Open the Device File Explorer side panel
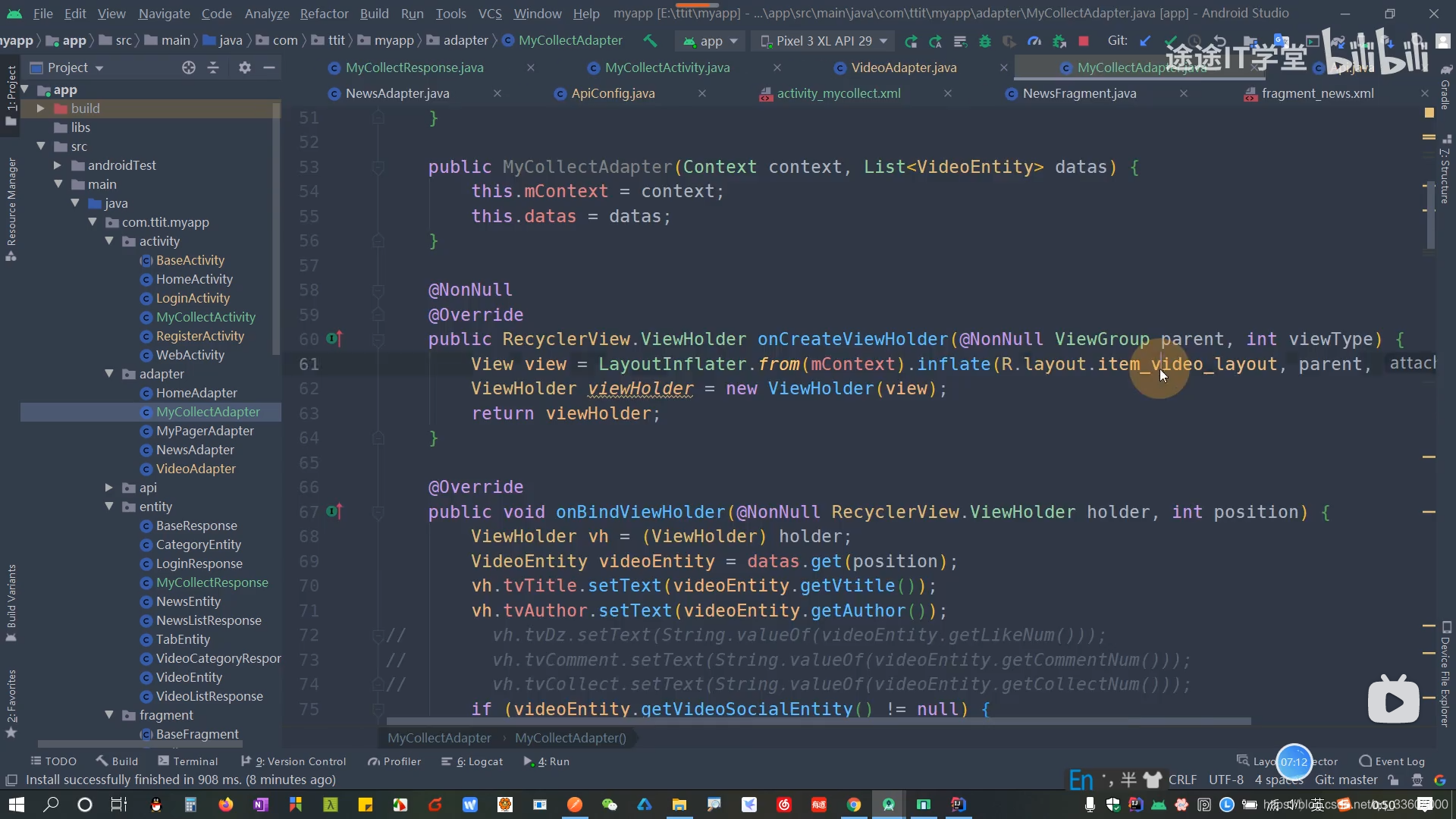The height and width of the screenshot is (819, 1456). (x=1445, y=673)
